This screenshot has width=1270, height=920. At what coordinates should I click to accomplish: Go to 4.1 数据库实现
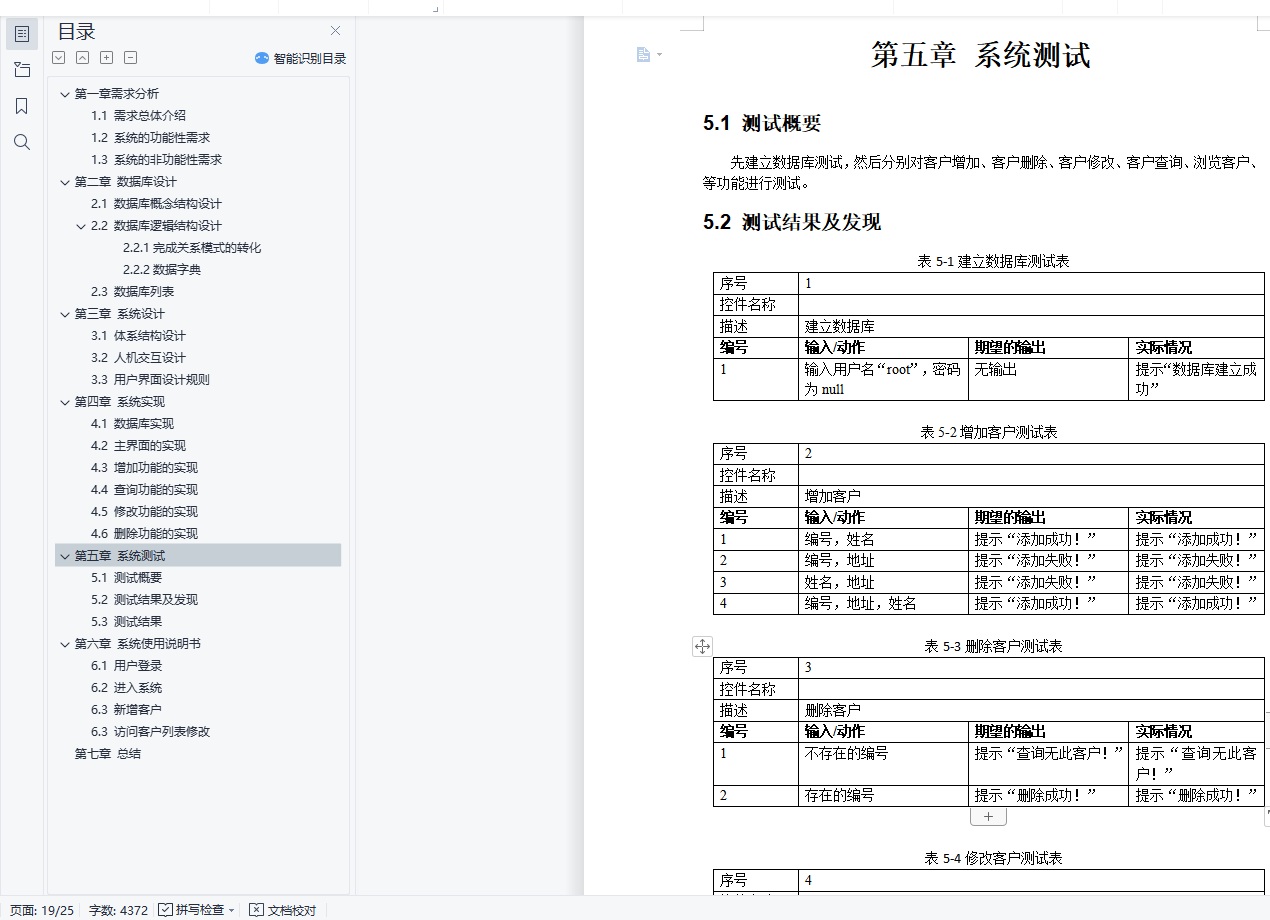point(132,424)
